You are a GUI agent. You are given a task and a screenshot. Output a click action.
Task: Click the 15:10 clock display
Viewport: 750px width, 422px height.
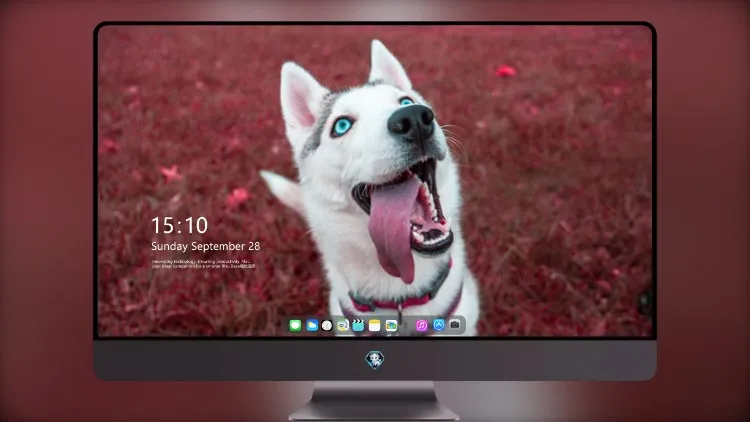tap(179, 225)
